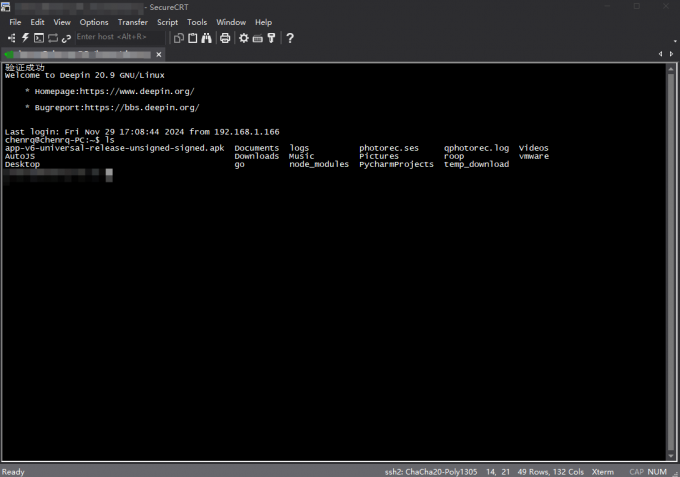Click the 'temp_download' directory name
Viewport: 680px width, 477px height.
tap(476, 164)
